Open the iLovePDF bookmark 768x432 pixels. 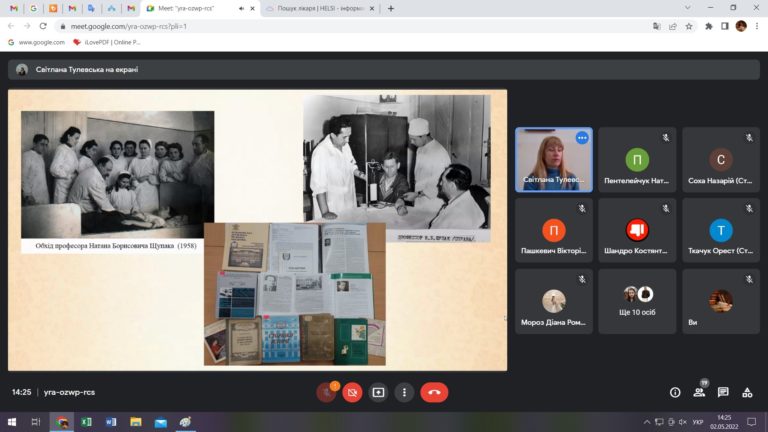point(109,42)
